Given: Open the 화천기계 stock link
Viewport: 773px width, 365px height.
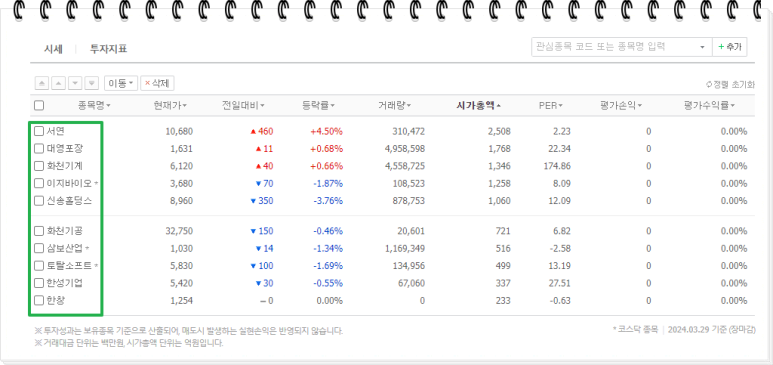Looking at the screenshot, I should tap(65, 166).
